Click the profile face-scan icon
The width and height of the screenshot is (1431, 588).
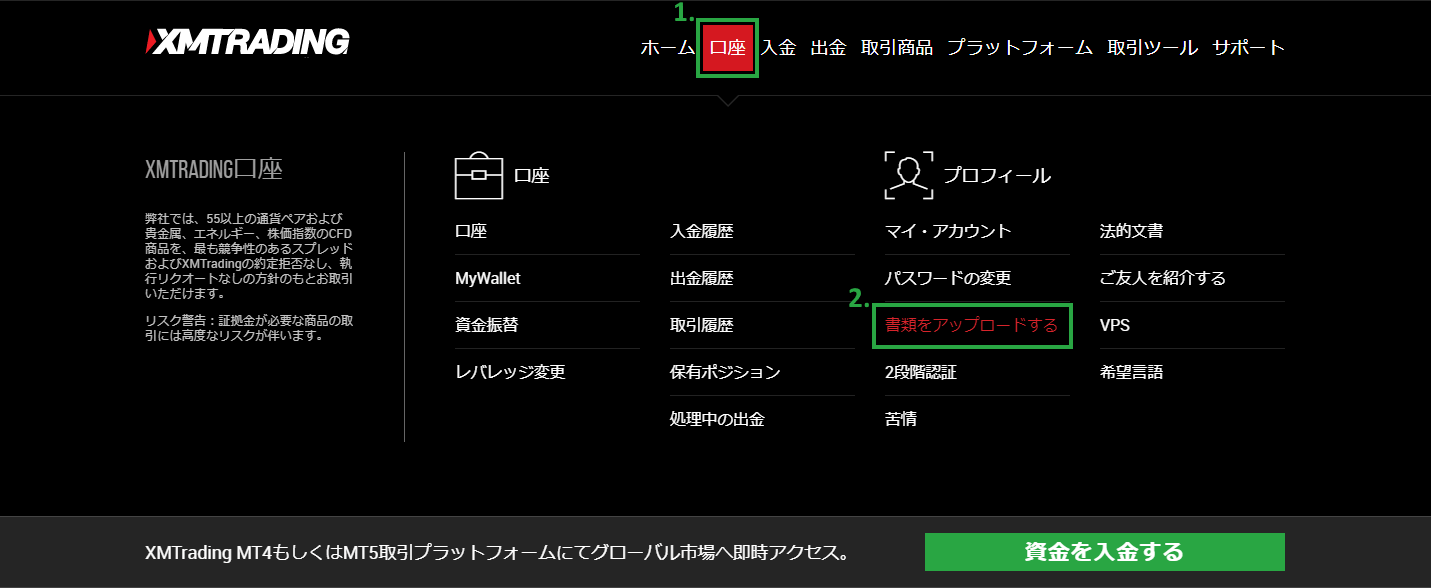click(908, 176)
